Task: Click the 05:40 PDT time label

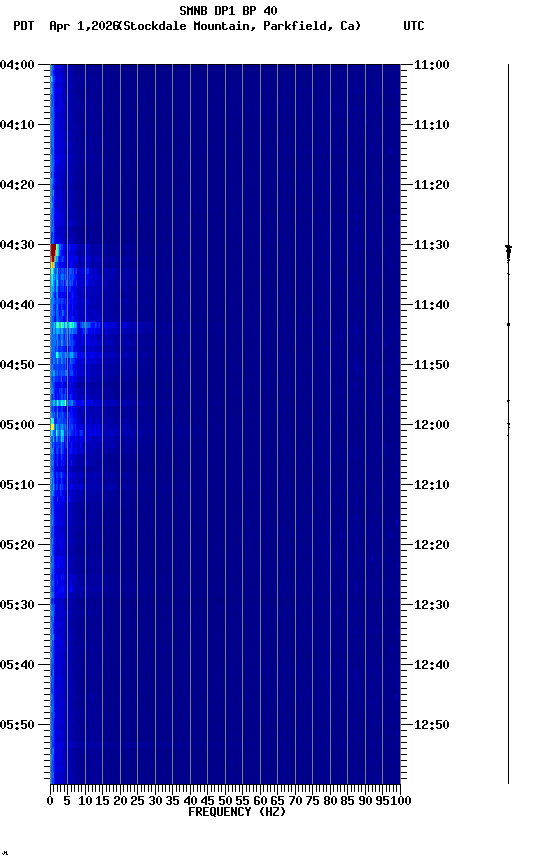Action: tap(17, 665)
